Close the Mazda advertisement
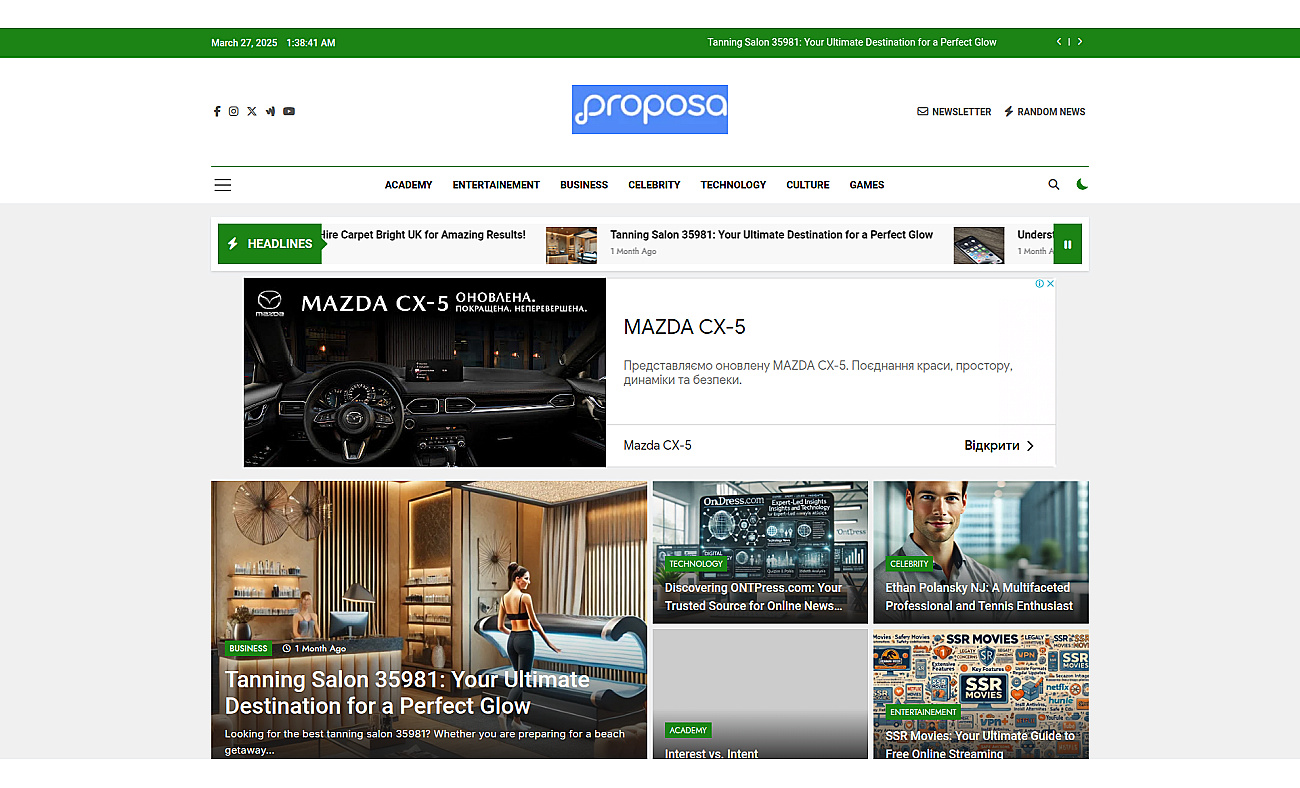The image size is (1300, 788). (1050, 284)
